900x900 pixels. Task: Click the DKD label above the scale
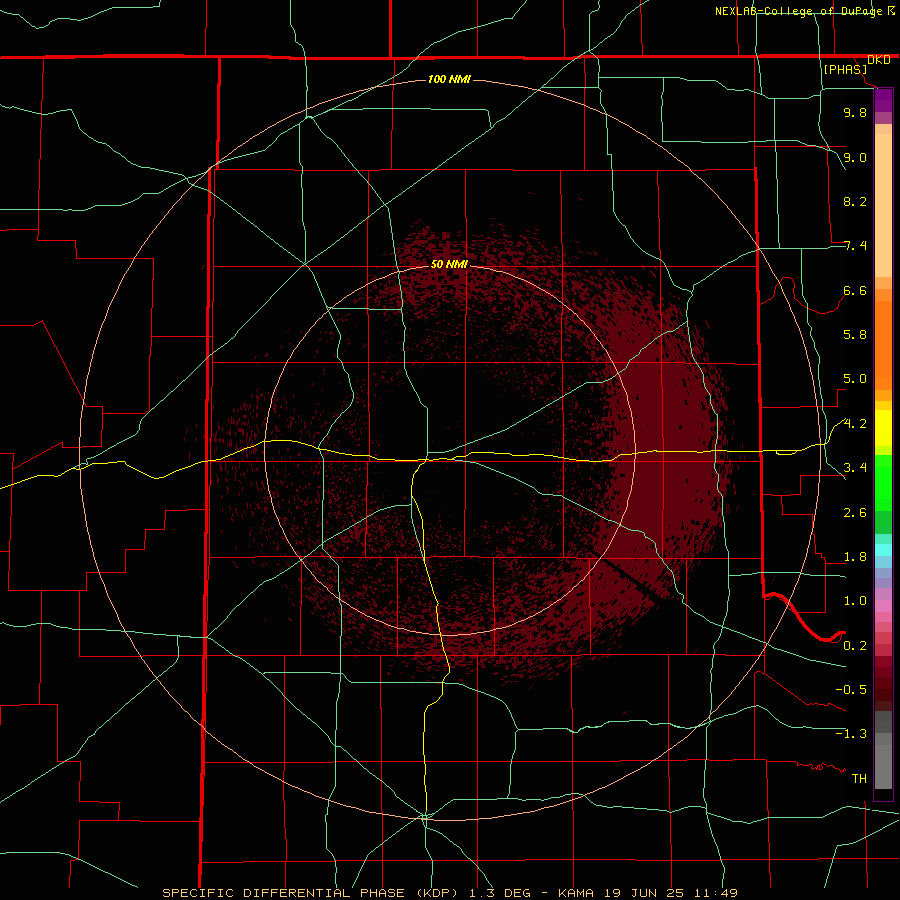click(878, 60)
